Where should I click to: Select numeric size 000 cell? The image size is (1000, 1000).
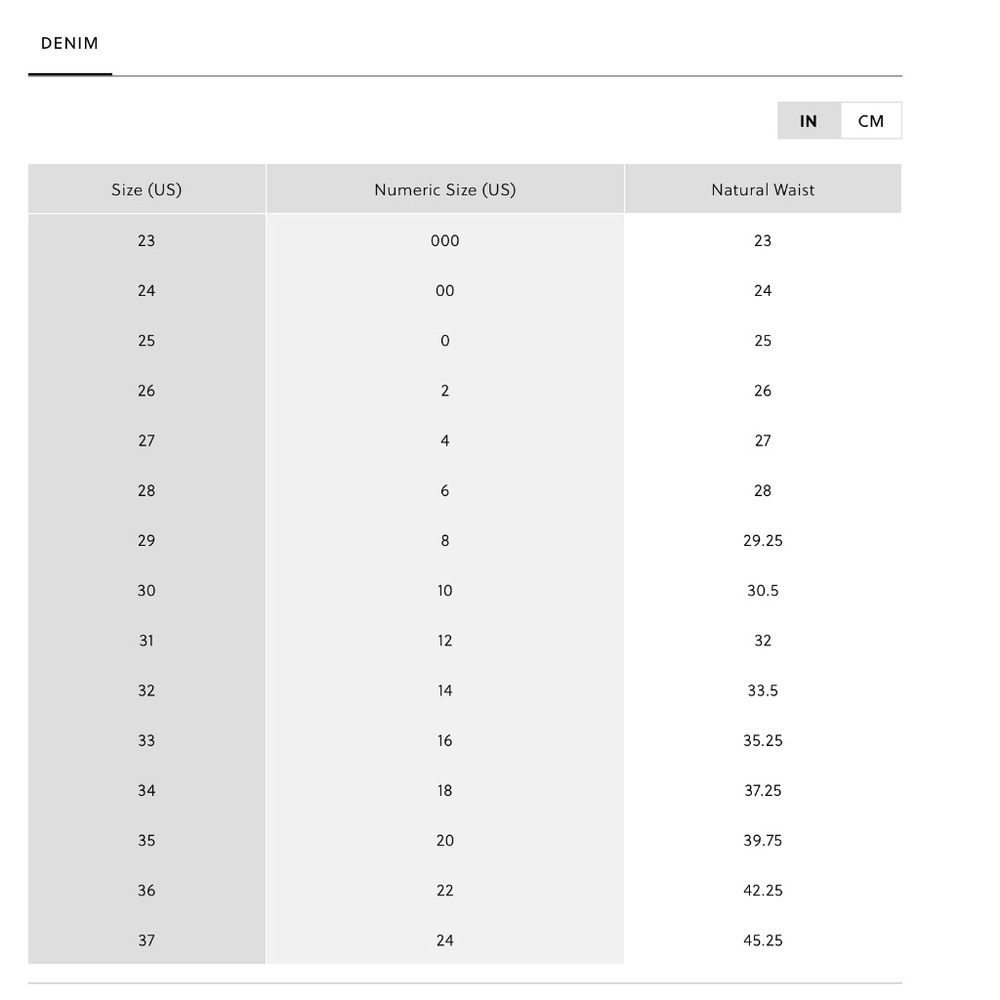pyautogui.click(x=445, y=240)
